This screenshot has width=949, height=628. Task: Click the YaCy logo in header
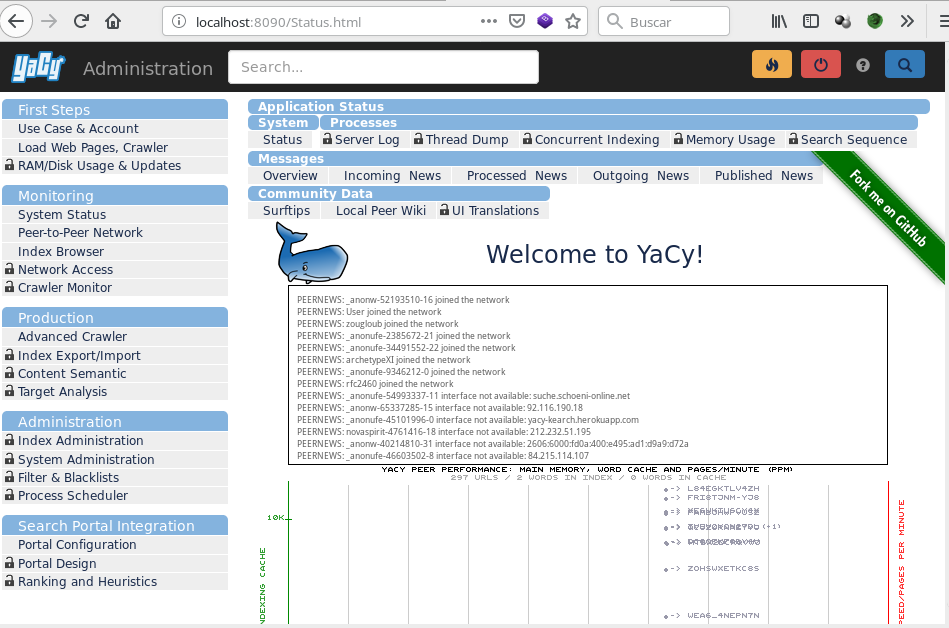[38, 68]
